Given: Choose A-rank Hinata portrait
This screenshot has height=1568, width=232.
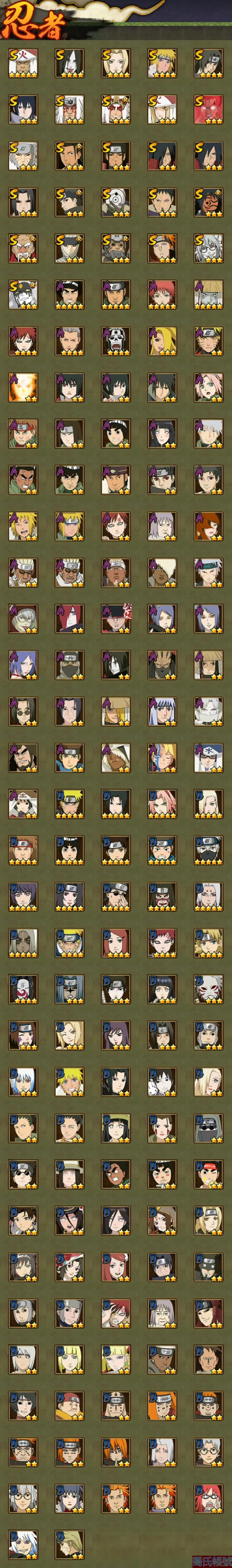Looking at the screenshot, I should [162, 433].
